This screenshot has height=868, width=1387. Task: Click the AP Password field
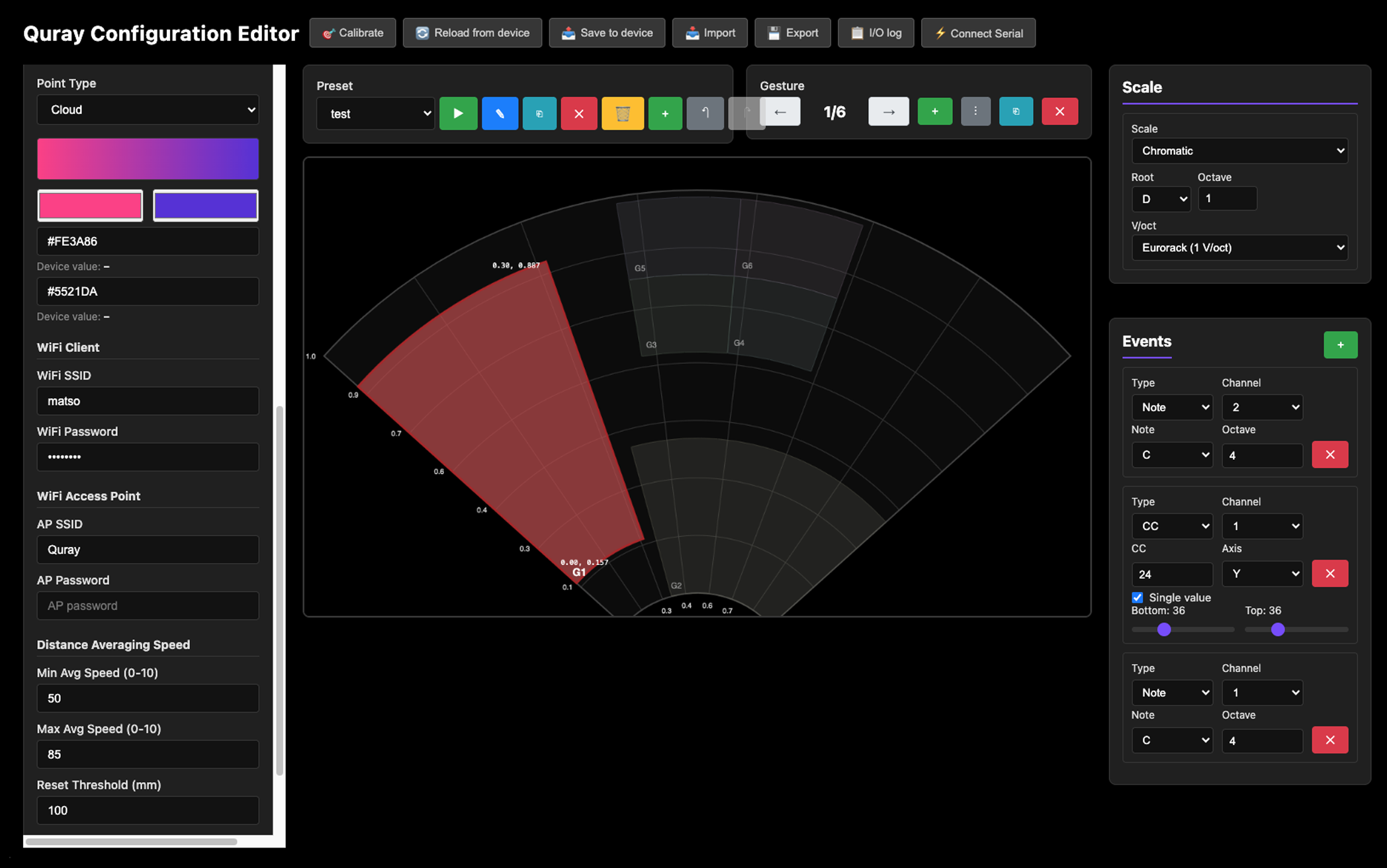pyautogui.click(x=148, y=605)
